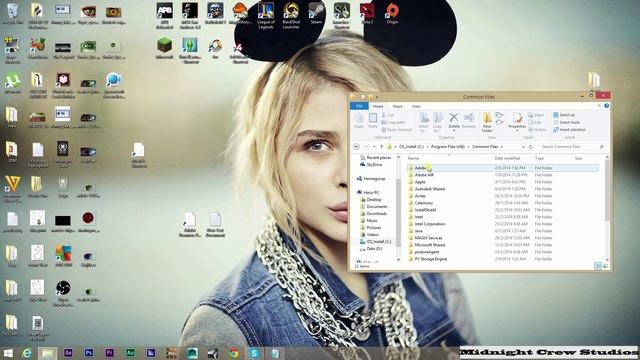The height and width of the screenshot is (360, 640).
Task: Open the Steam desktop shortcut
Action: 316,13
